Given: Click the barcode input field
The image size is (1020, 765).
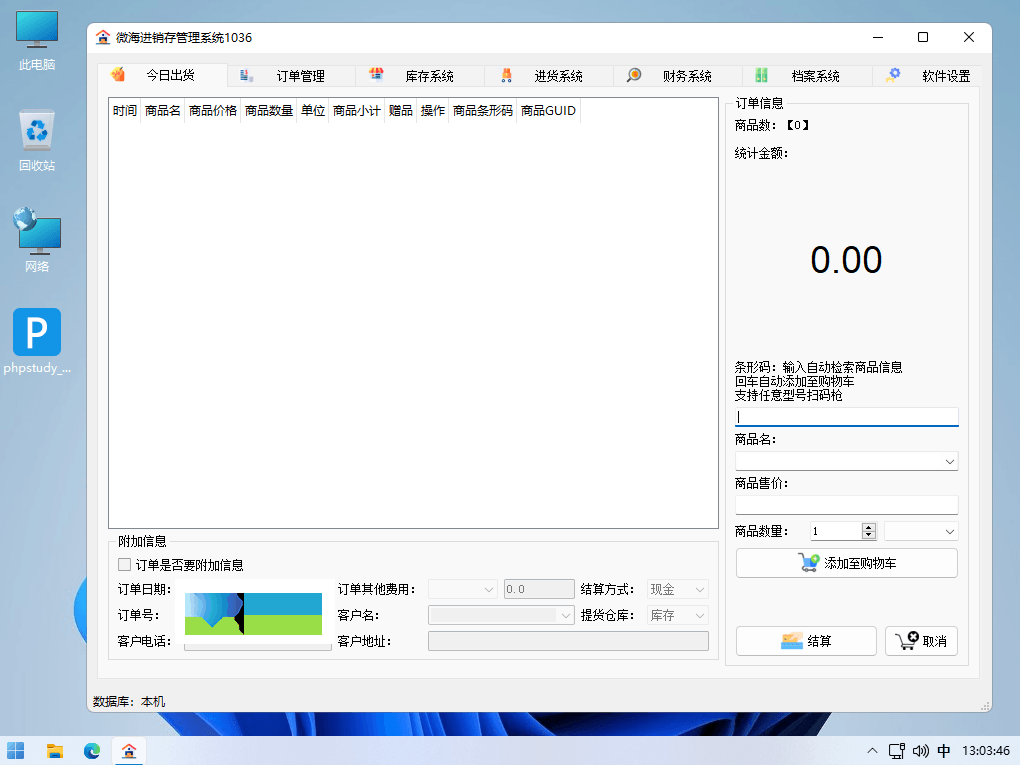Looking at the screenshot, I should point(846,417).
